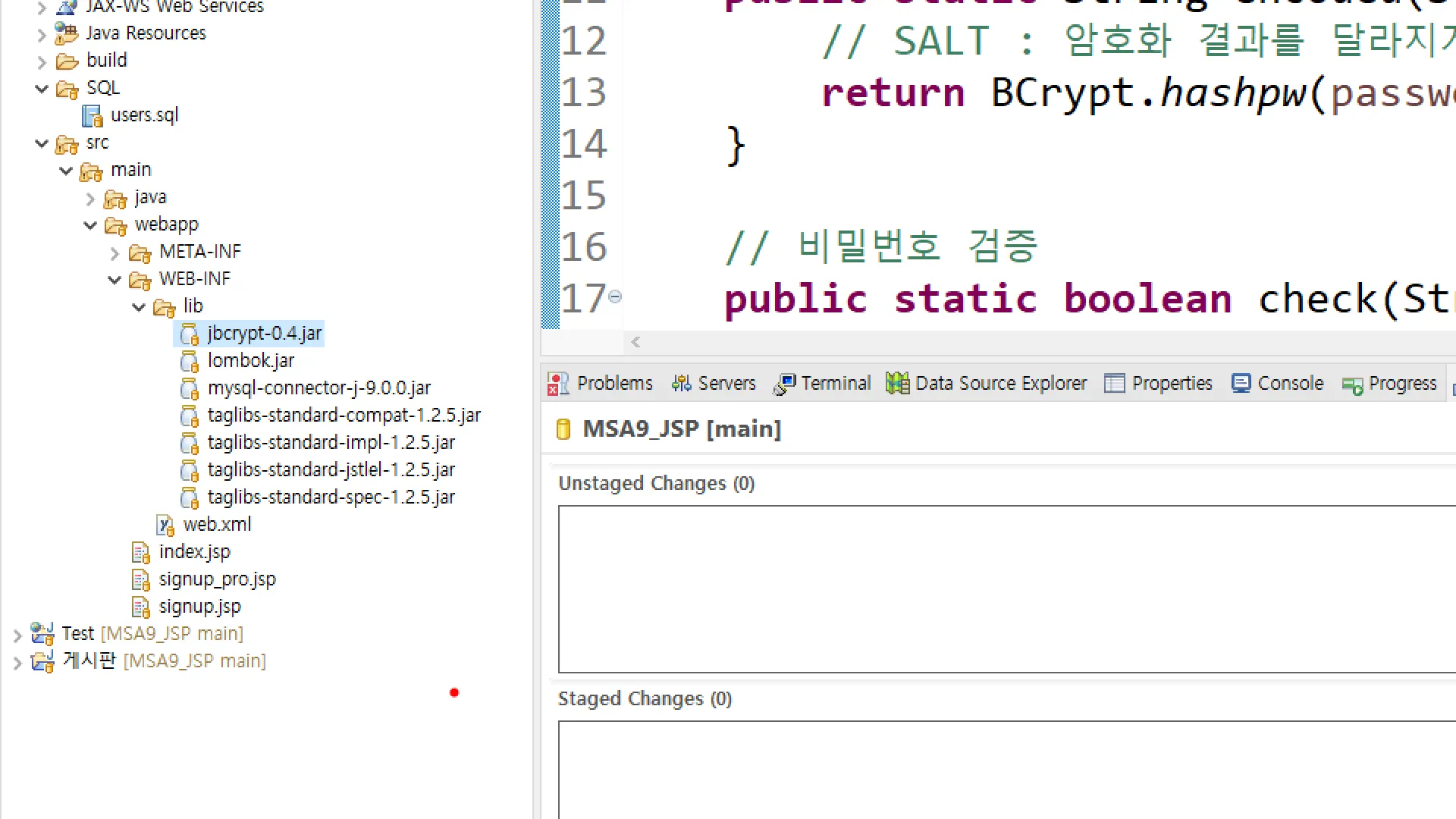Collapse the WEB-INF folder

point(115,280)
